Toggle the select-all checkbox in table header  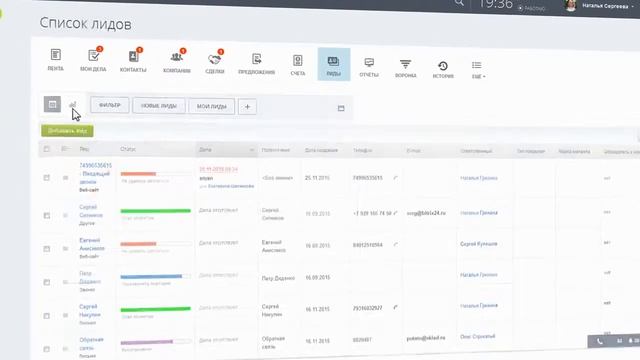[x=47, y=149]
